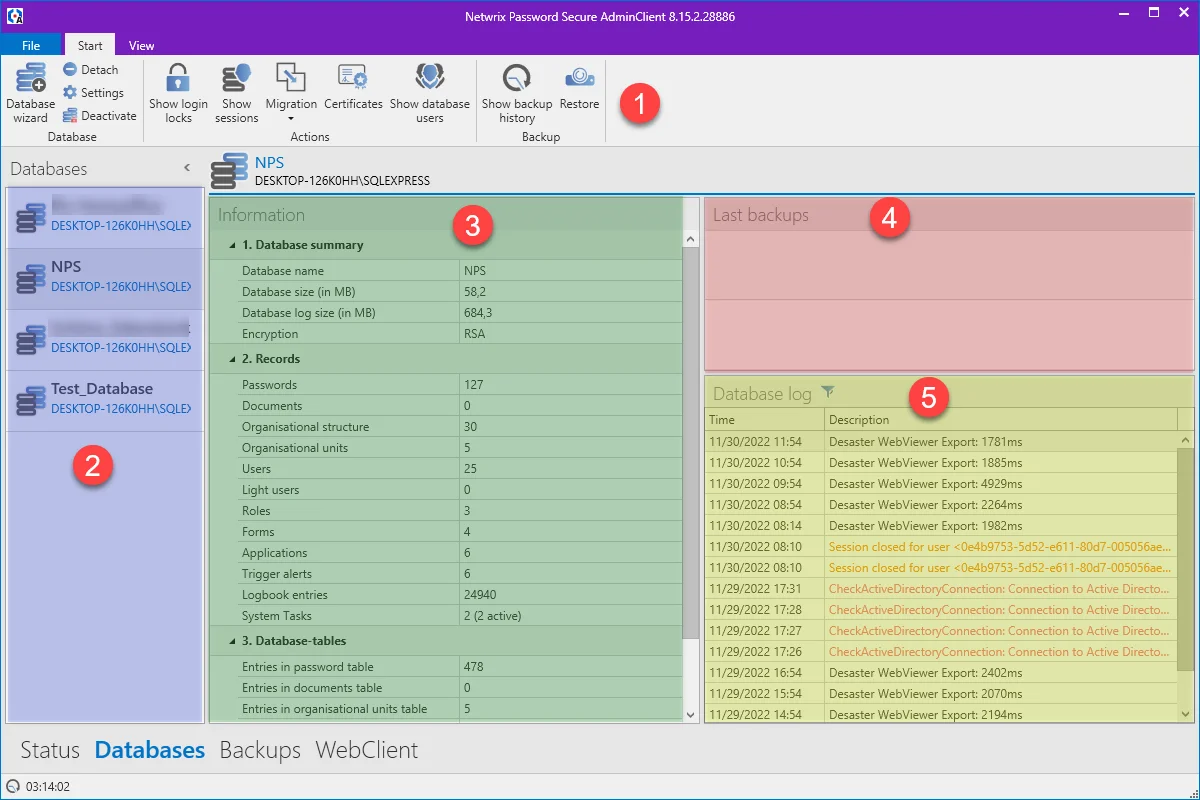Click the Information panel scrollbar thumb
The image size is (1200, 800).
pyautogui.click(x=690, y=443)
